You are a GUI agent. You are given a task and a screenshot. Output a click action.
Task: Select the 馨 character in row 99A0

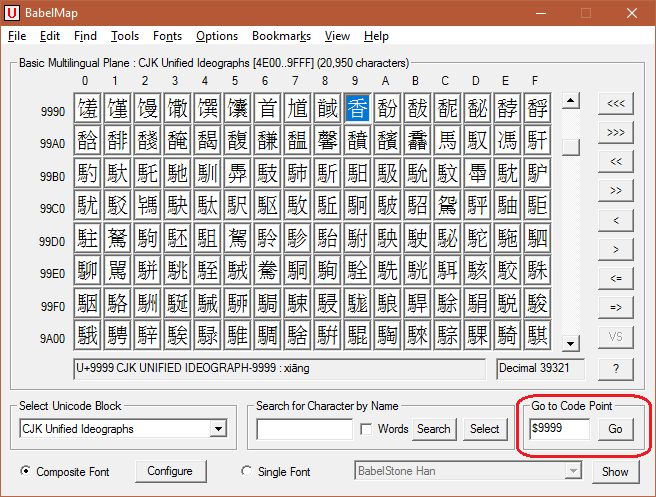327,140
